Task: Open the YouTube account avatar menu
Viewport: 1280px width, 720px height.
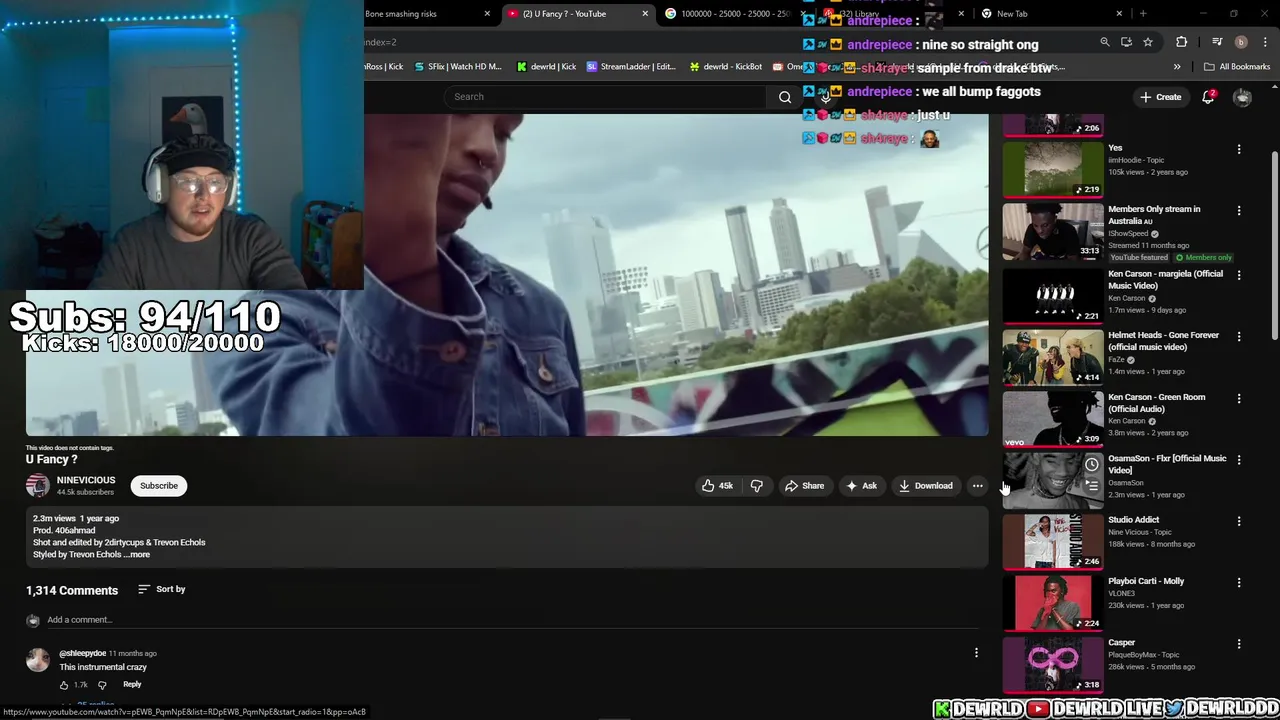Action: point(1242,97)
